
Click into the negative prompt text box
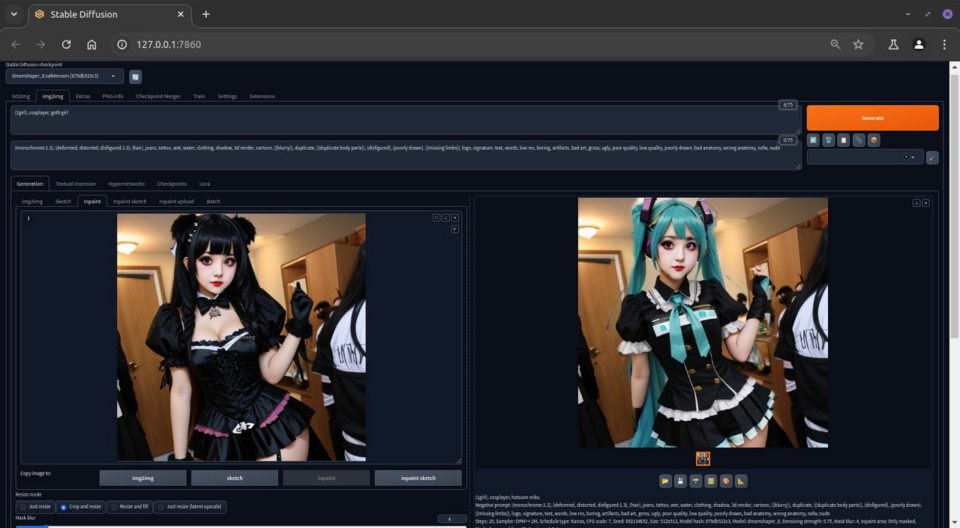pyautogui.click(x=406, y=155)
